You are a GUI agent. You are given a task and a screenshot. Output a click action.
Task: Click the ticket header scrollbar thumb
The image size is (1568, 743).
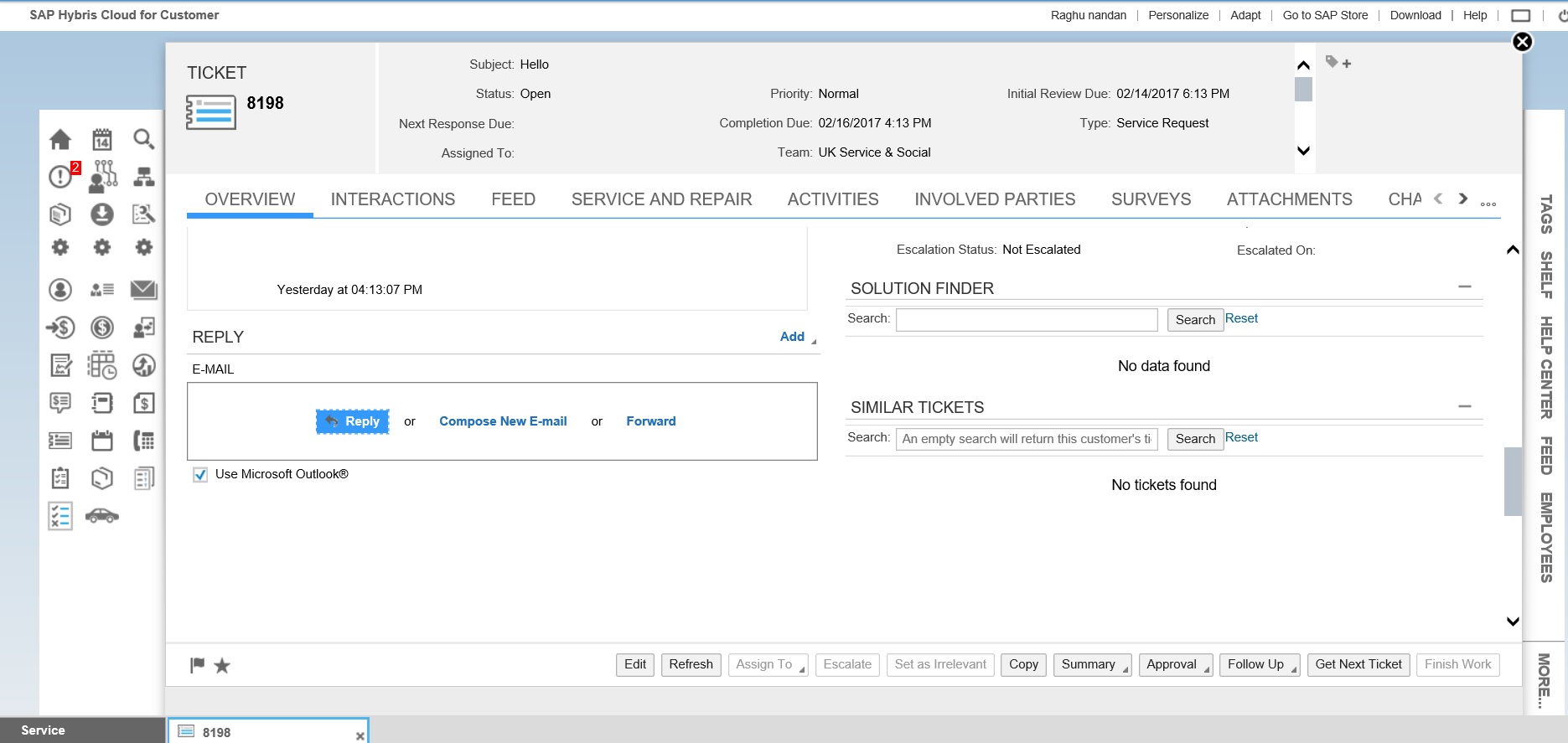click(1303, 89)
